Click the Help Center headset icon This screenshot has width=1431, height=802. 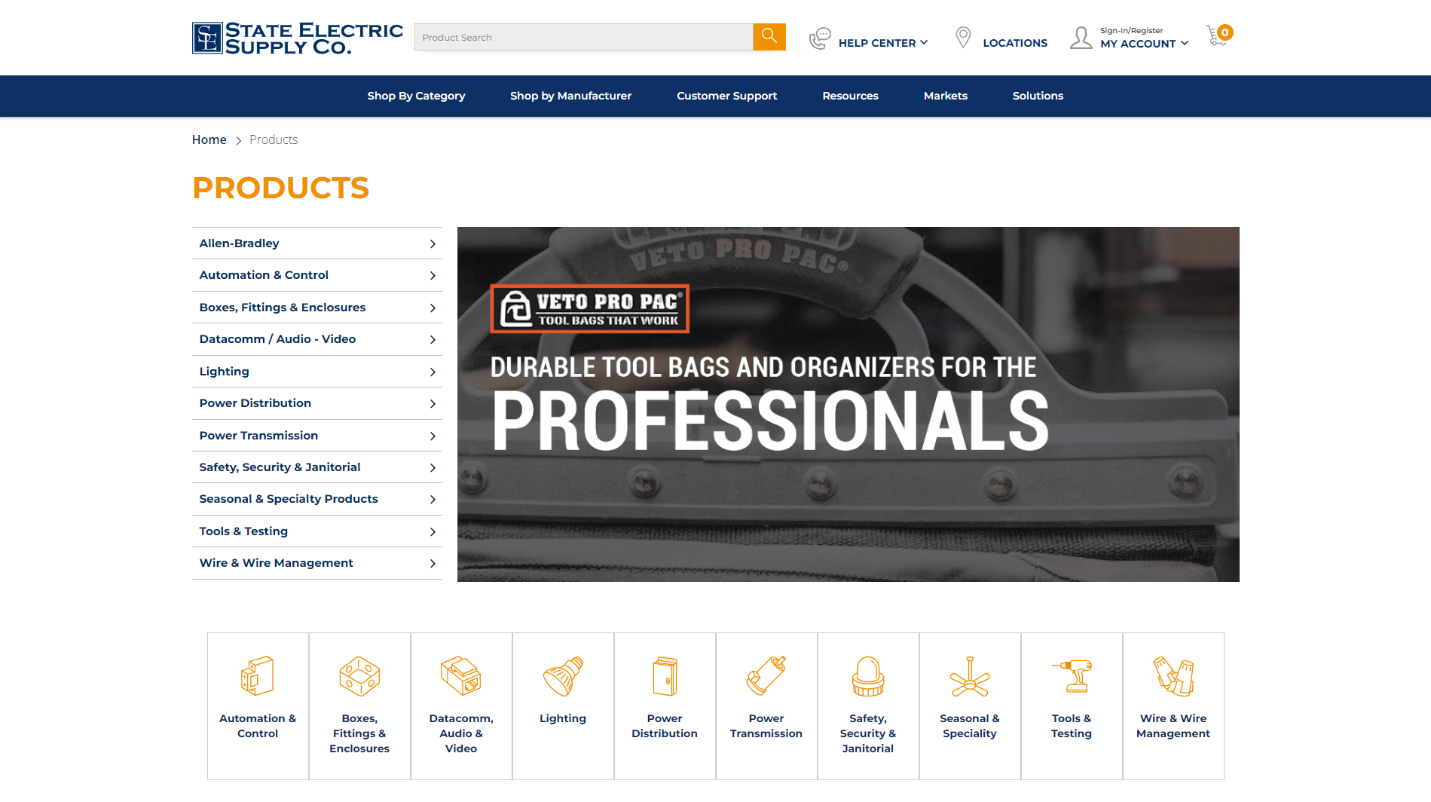(820, 39)
